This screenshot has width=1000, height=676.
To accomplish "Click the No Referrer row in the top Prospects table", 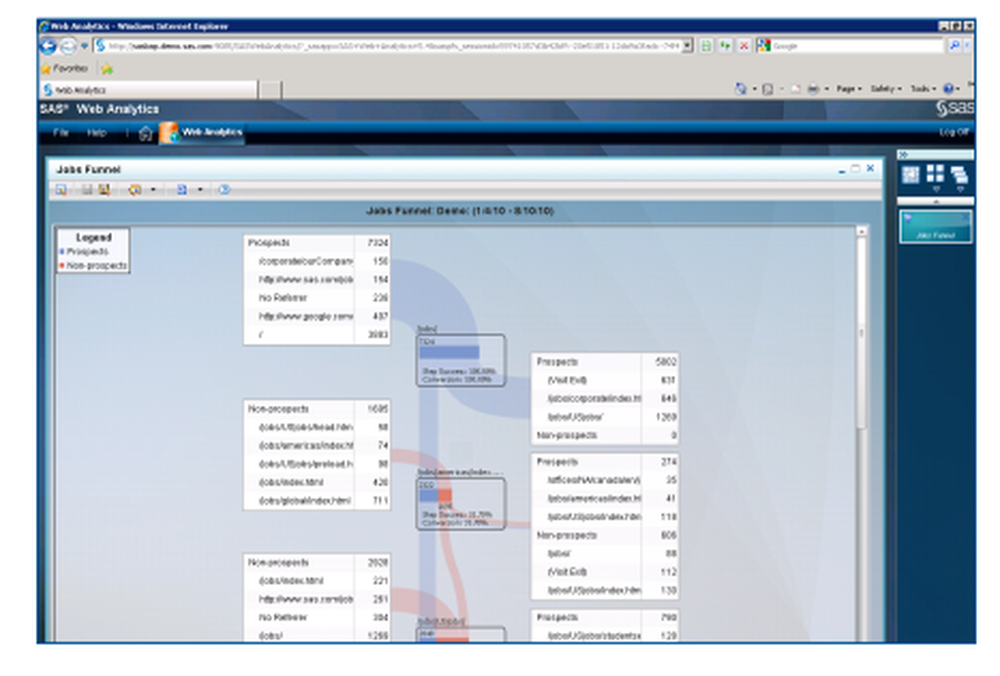I will click(x=316, y=298).
